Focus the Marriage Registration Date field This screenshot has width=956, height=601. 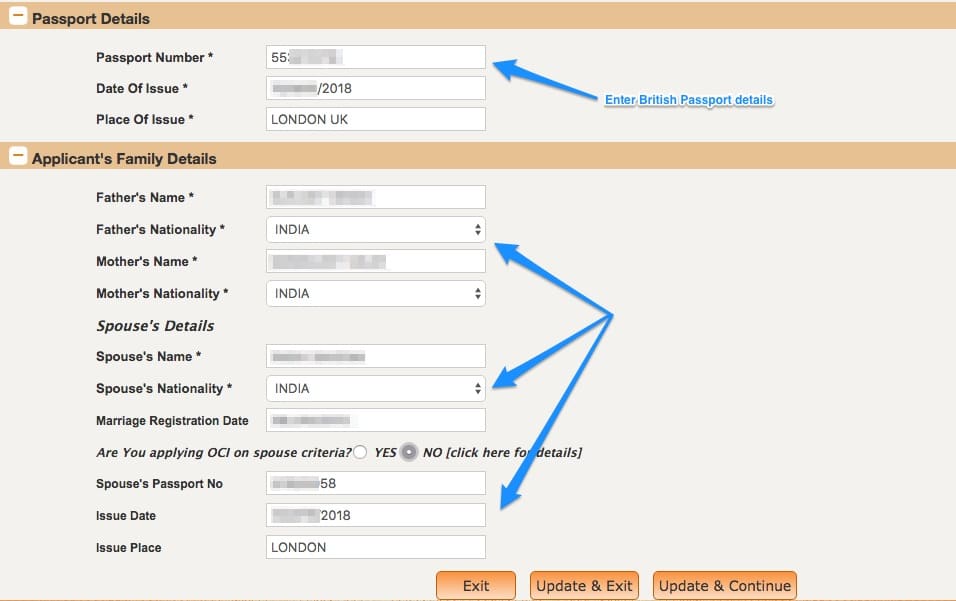[376, 421]
